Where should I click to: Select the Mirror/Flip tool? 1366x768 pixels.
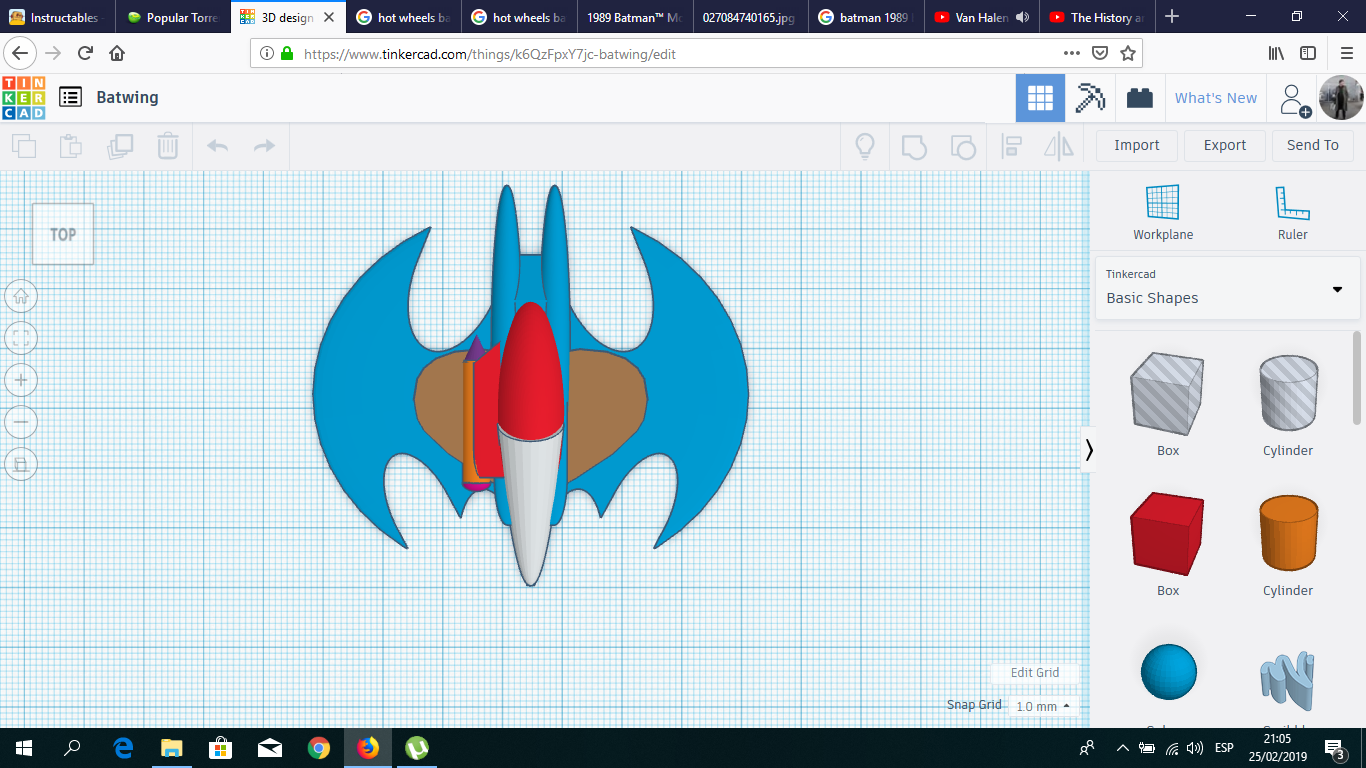click(x=1059, y=146)
